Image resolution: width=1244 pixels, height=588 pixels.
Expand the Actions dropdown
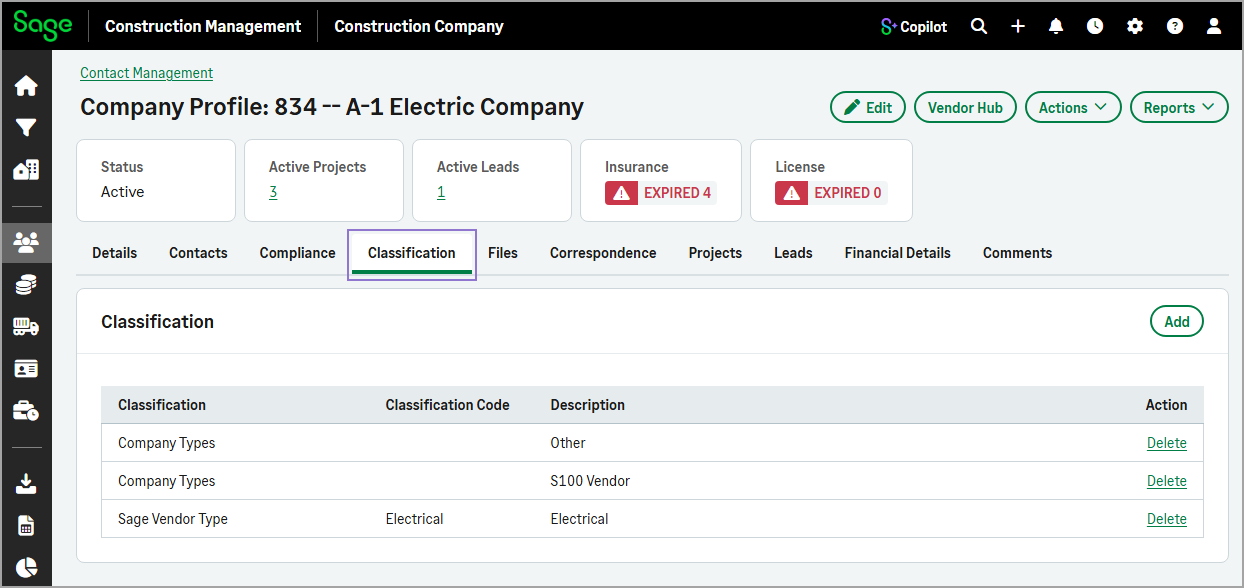point(1073,108)
